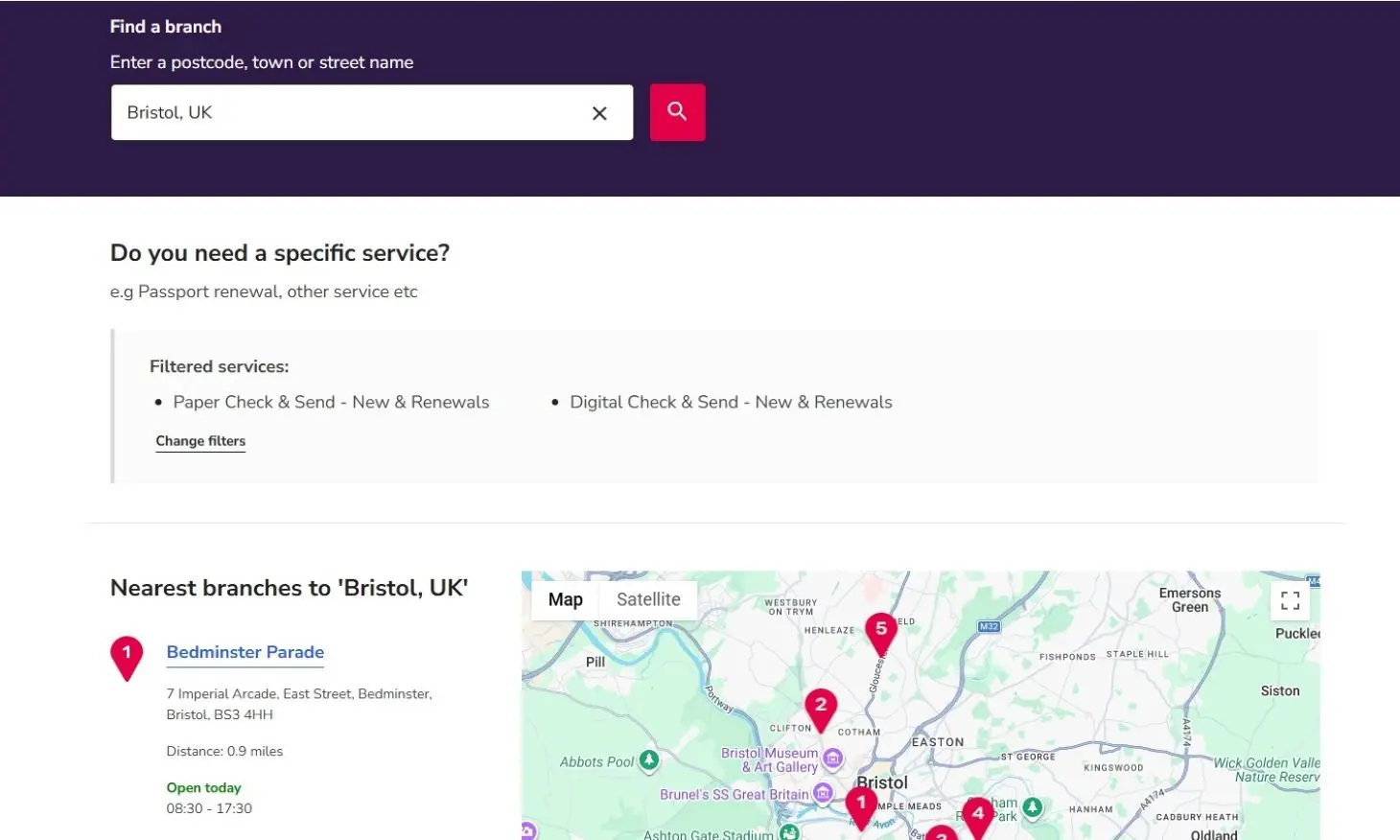Select map pin number 5
The height and width of the screenshot is (840, 1400).
[881, 634]
